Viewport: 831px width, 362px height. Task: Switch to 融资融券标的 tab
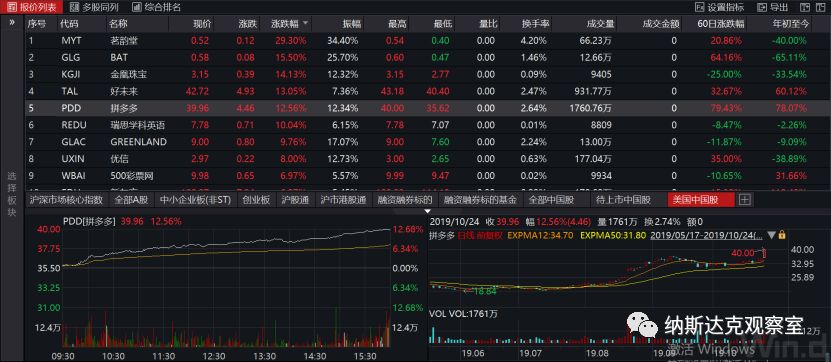[x=405, y=200]
